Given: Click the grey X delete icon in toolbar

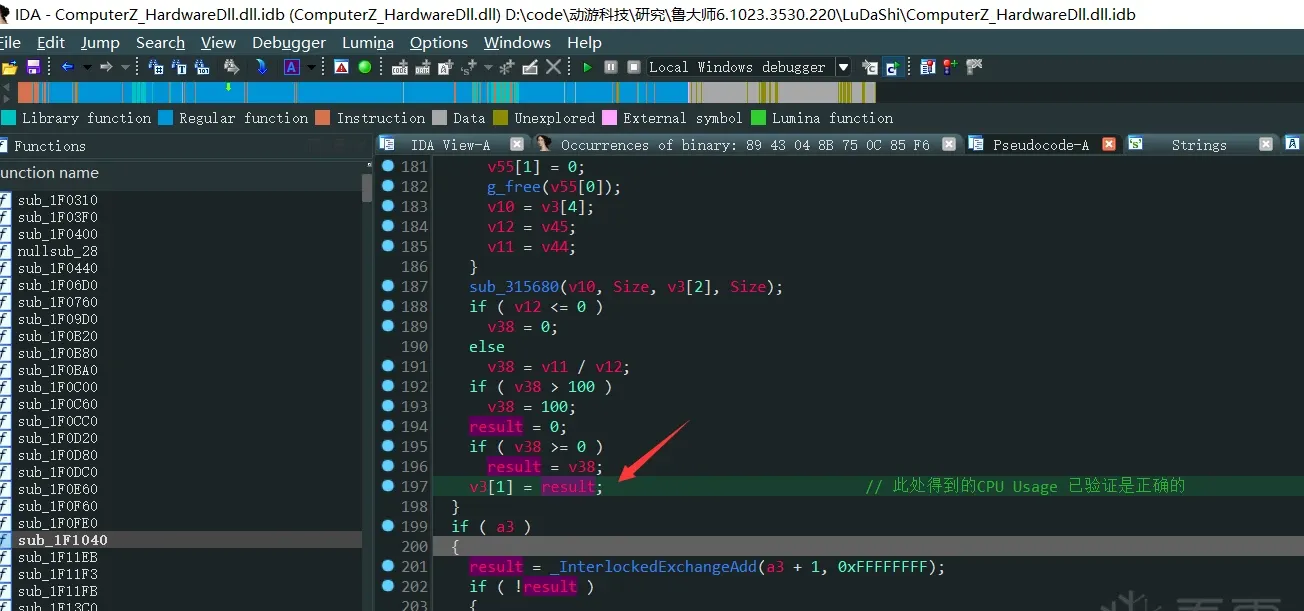Looking at the screenshot, I should [553, 67].
